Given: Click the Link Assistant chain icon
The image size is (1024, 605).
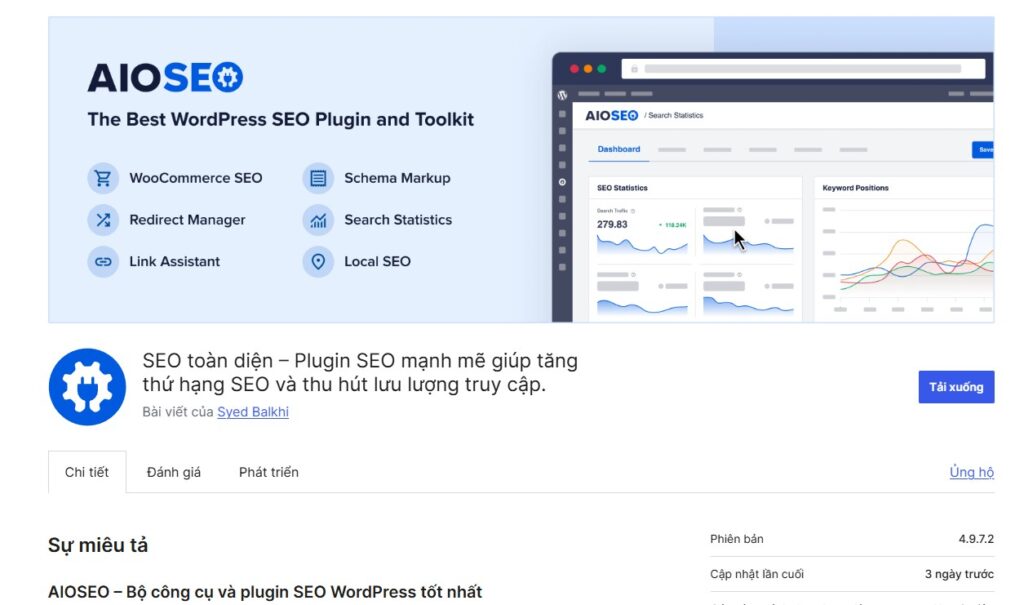Looking at the screenshot, I should point(103,262).
